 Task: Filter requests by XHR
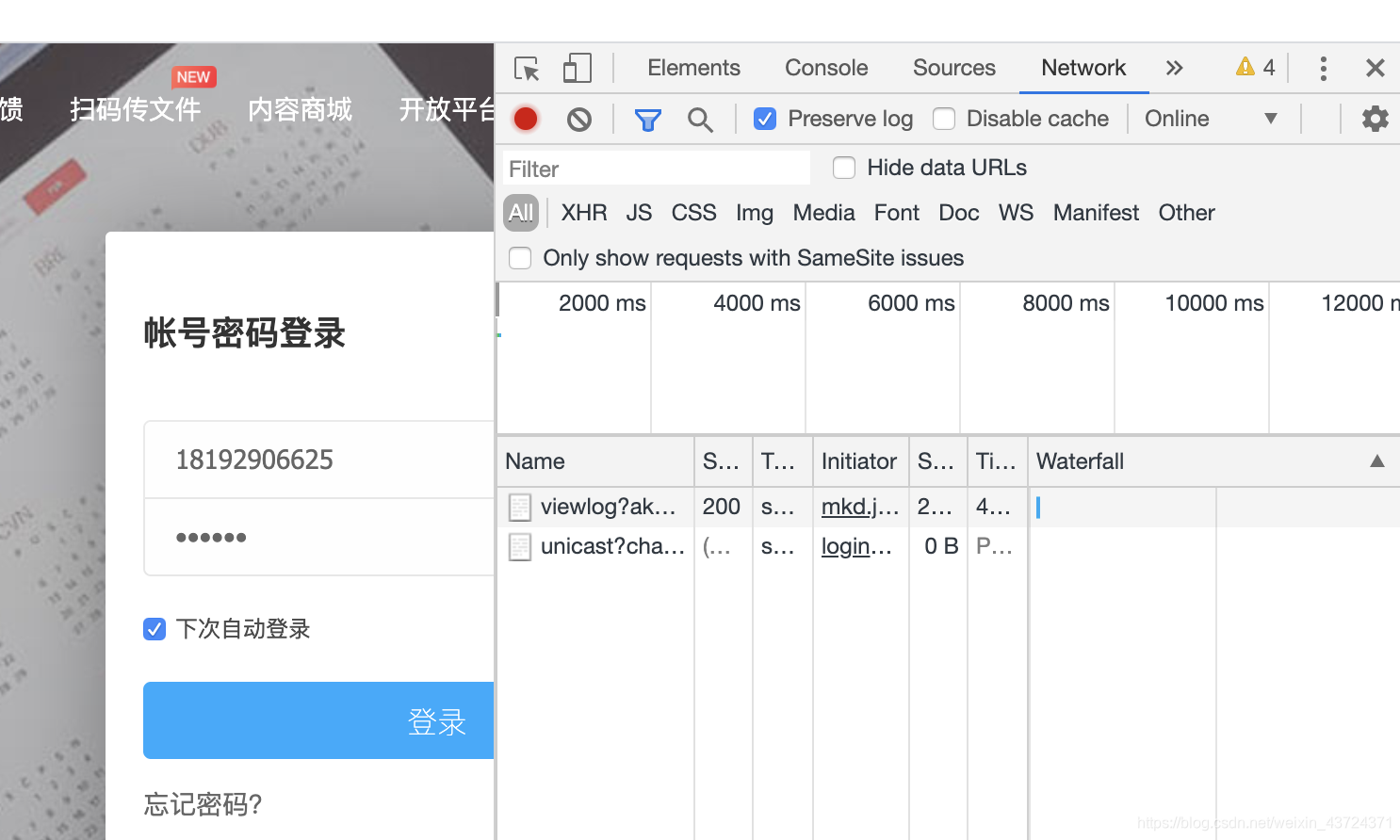point(584,213)
